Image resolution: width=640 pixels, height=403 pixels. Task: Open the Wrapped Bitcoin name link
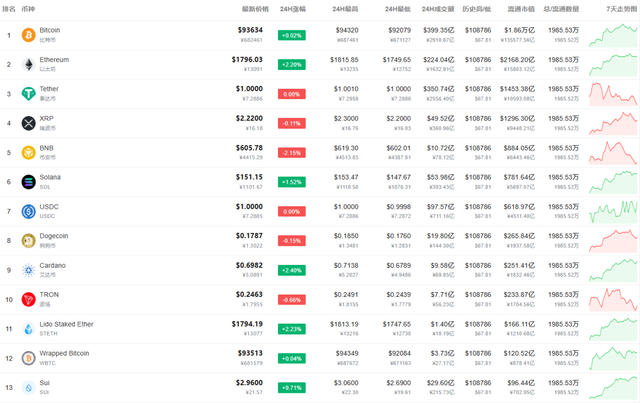64,354
